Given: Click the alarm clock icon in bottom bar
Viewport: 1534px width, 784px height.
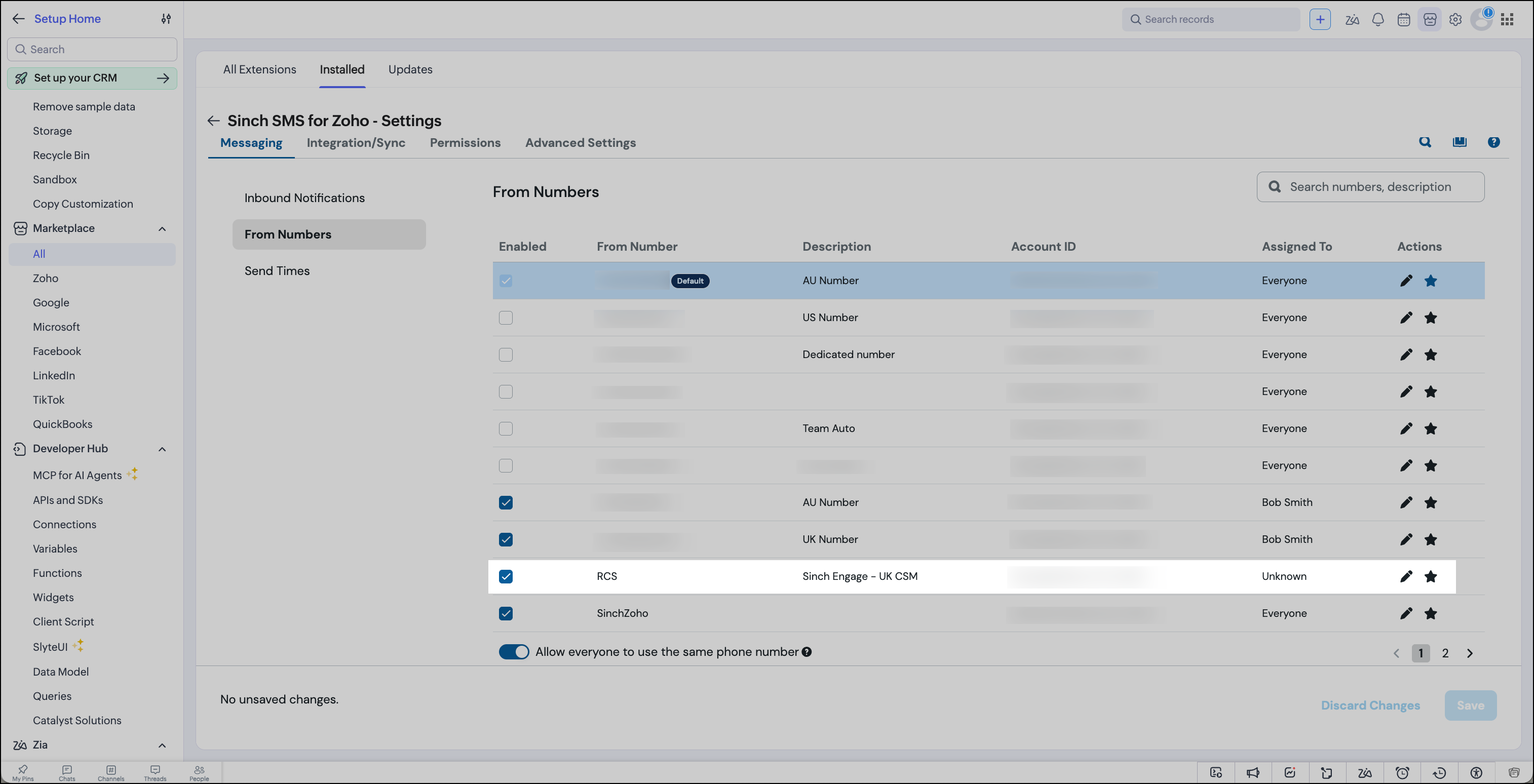Looking at the screenshot, I should tap(1402, 773).
